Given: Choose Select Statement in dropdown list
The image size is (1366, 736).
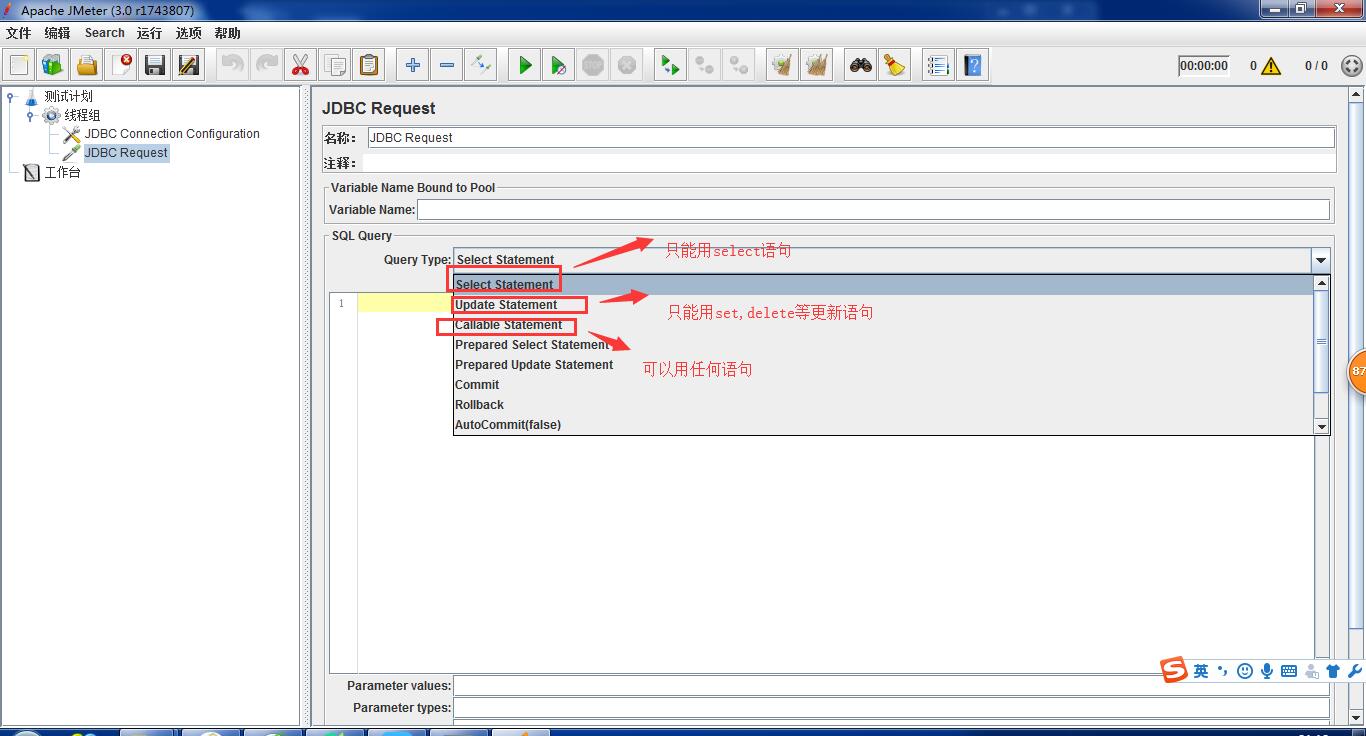Looking at the screenshot, I should click(x=884, y=285).
